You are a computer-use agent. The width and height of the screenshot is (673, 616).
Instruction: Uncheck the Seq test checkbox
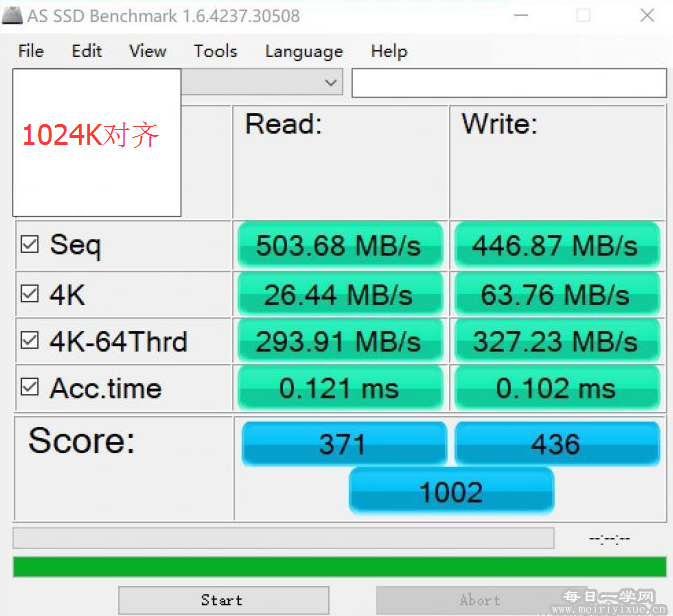pos(30,244)
